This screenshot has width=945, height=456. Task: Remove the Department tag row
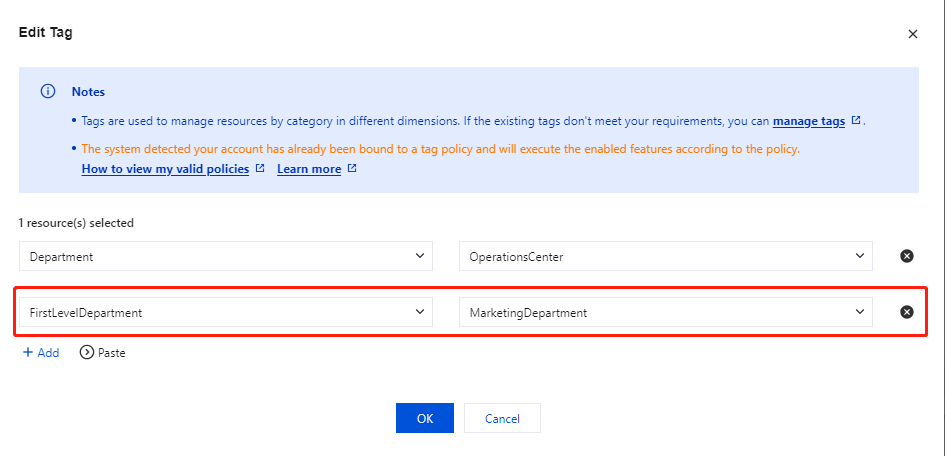[907, 256]
